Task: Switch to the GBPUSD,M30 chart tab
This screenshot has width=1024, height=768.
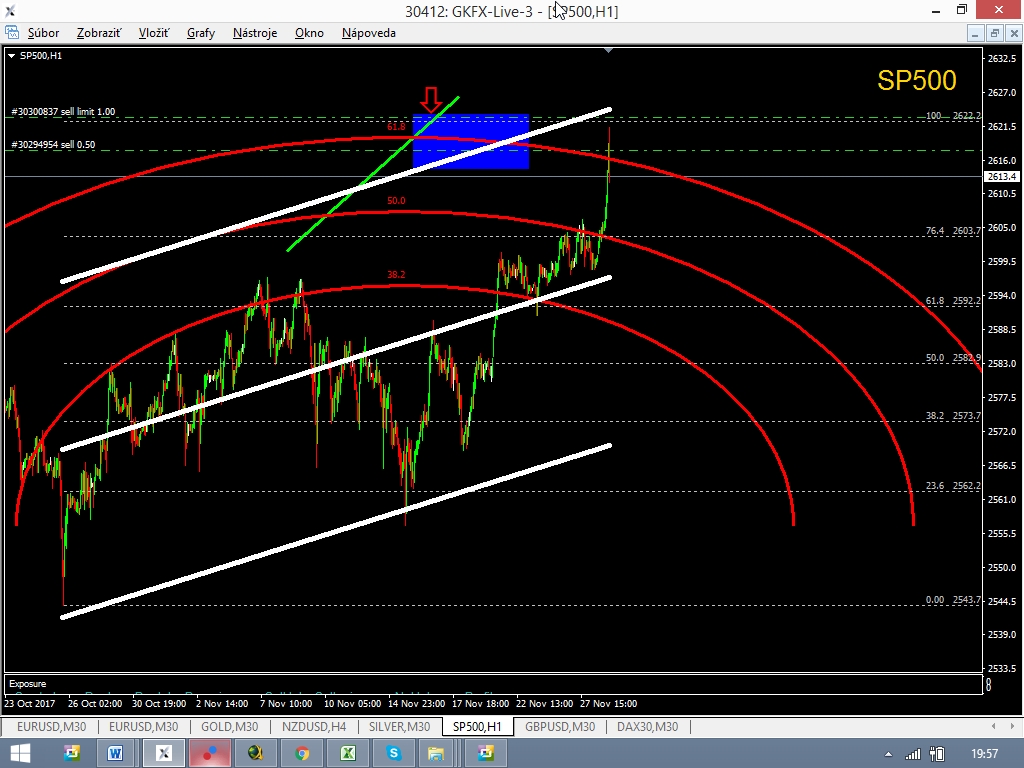Action: pyautogui.click(x=560, y=726)
